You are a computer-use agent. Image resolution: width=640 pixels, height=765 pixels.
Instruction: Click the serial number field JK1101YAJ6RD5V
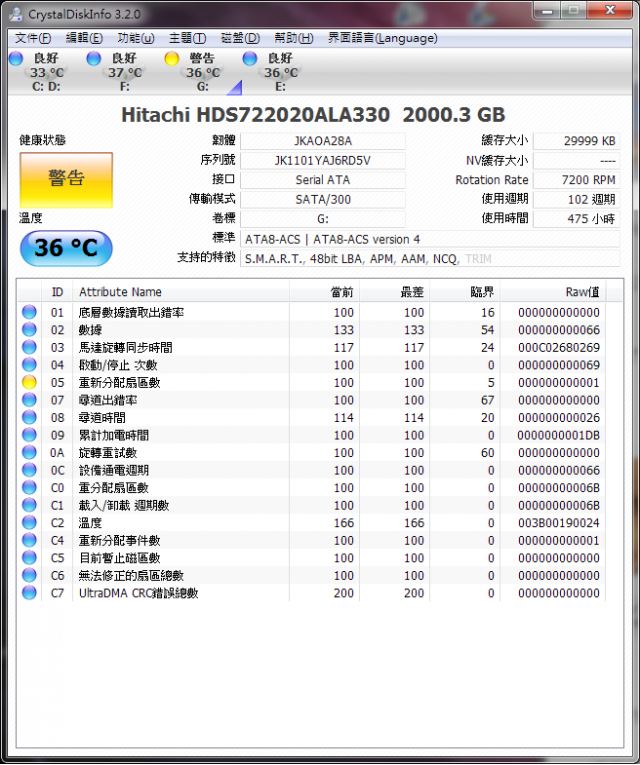tap(322, 161)
